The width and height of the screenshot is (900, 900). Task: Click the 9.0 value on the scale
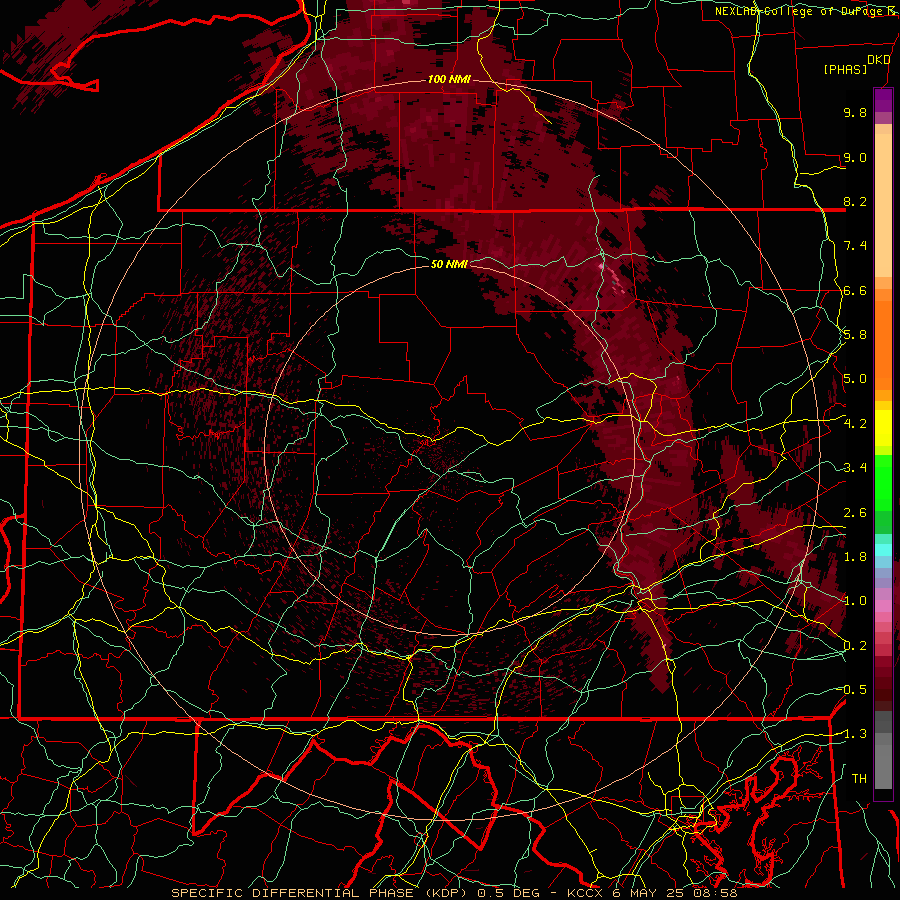[855, 157]
